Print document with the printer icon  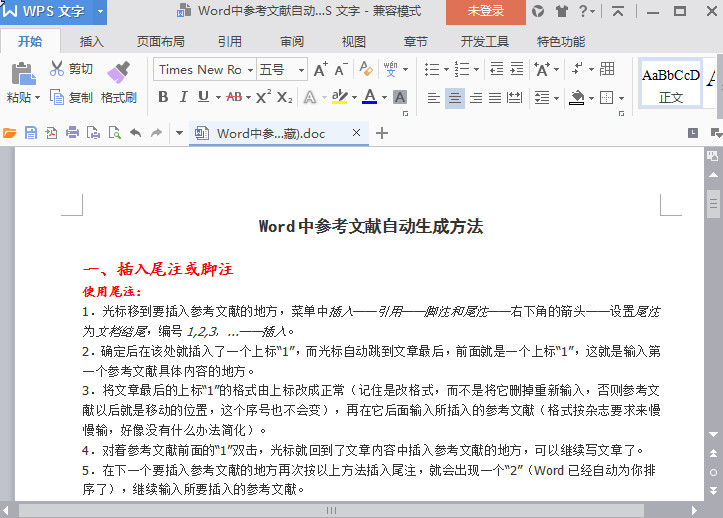pyautogui.click(x=72, y=133)
